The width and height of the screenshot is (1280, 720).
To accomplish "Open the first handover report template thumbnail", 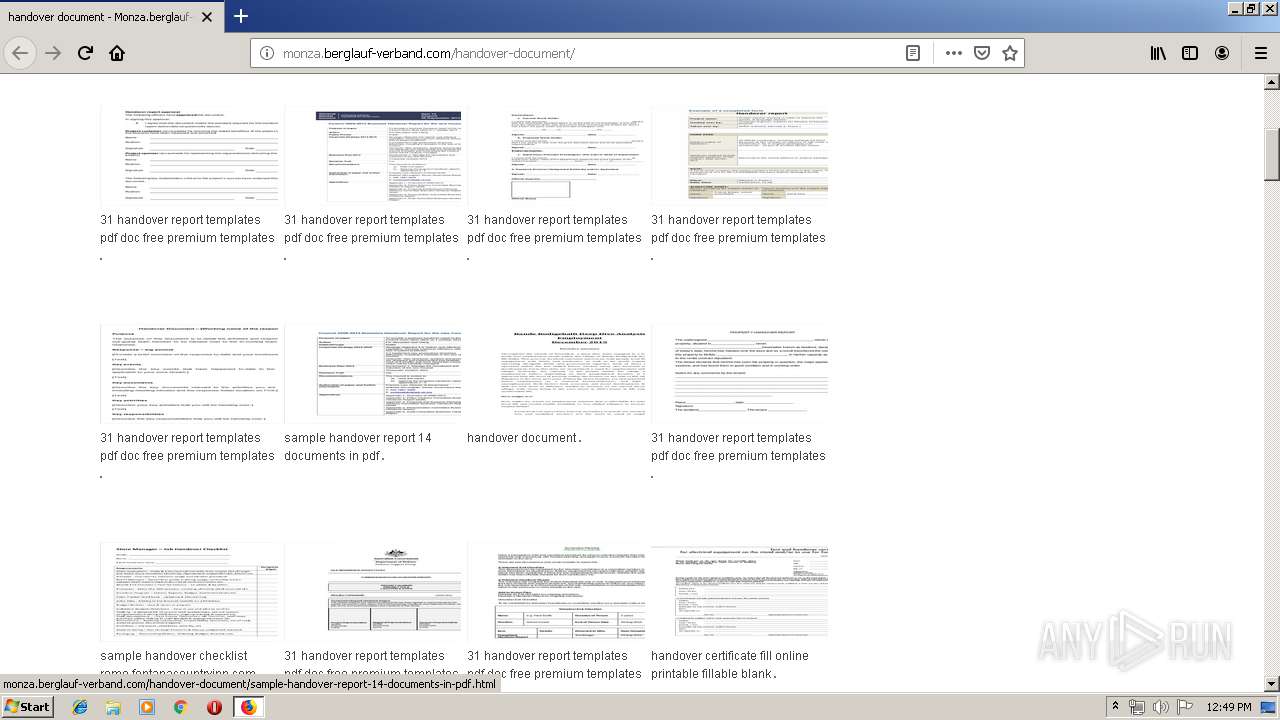I will click(x=189, y=156).
